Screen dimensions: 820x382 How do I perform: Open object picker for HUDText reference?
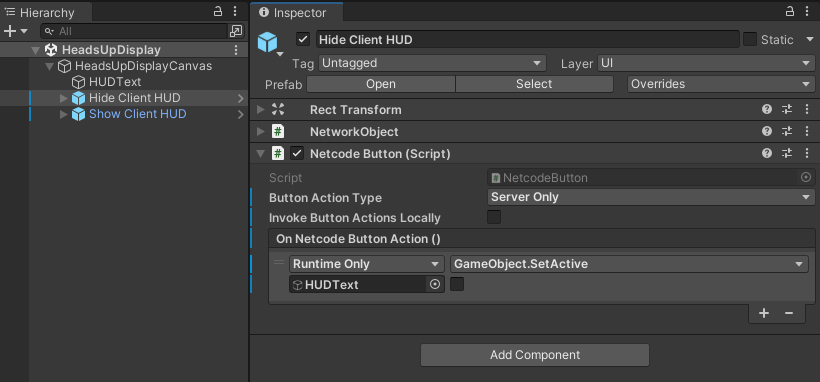click(435, 285)
